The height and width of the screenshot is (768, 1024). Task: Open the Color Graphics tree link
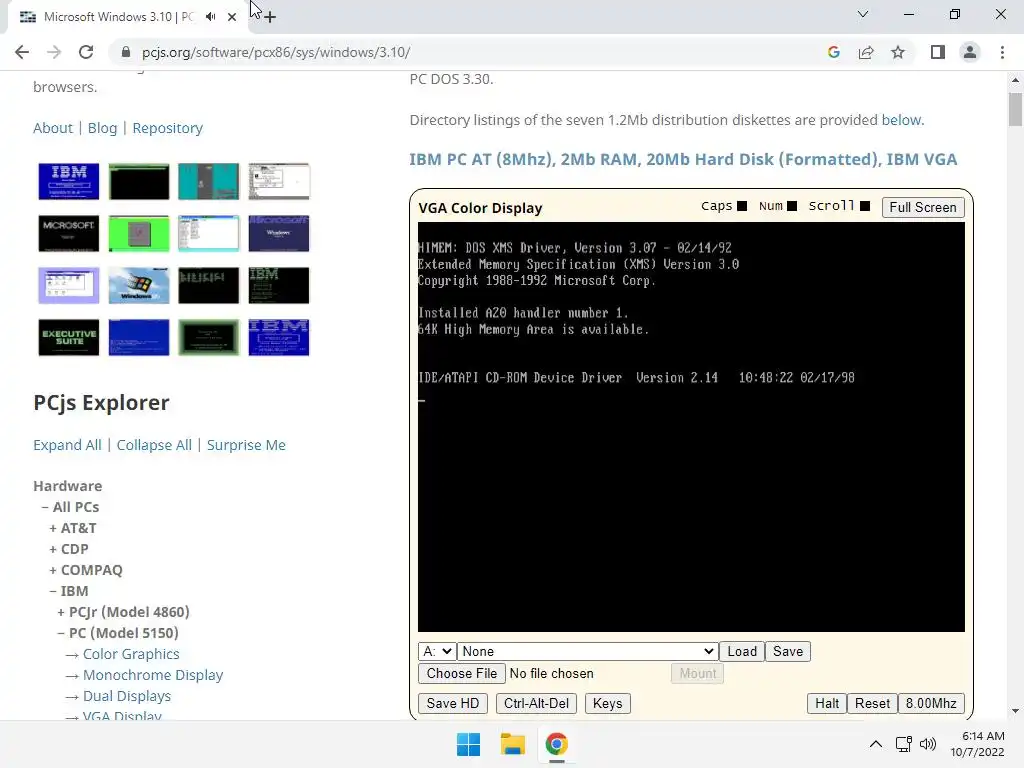coord(131,654)
